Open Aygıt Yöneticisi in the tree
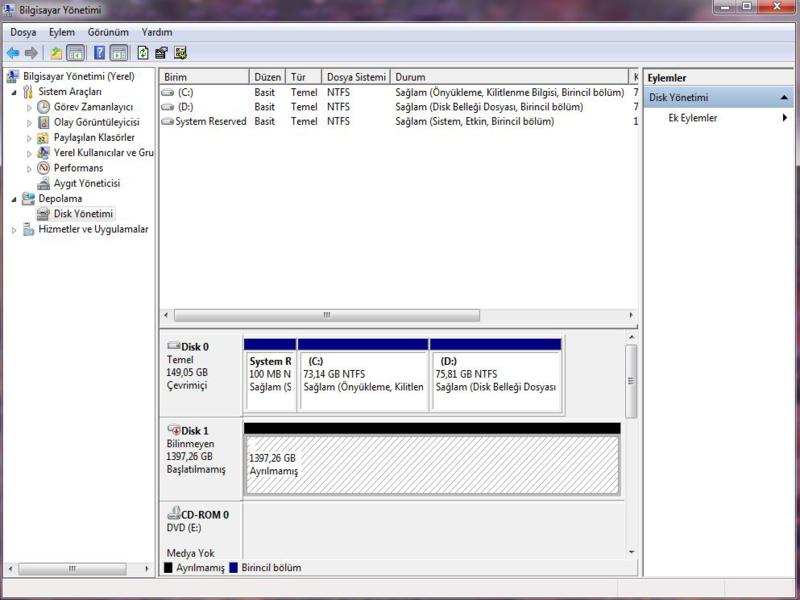This screenshot has height=600, width=800. point(86,184)
